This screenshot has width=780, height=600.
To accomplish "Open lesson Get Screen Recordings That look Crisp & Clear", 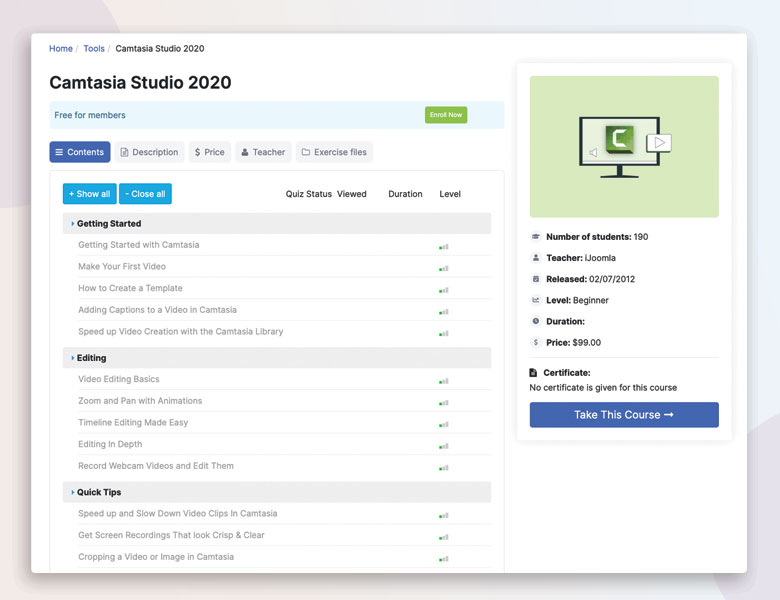I will point(171,535).
